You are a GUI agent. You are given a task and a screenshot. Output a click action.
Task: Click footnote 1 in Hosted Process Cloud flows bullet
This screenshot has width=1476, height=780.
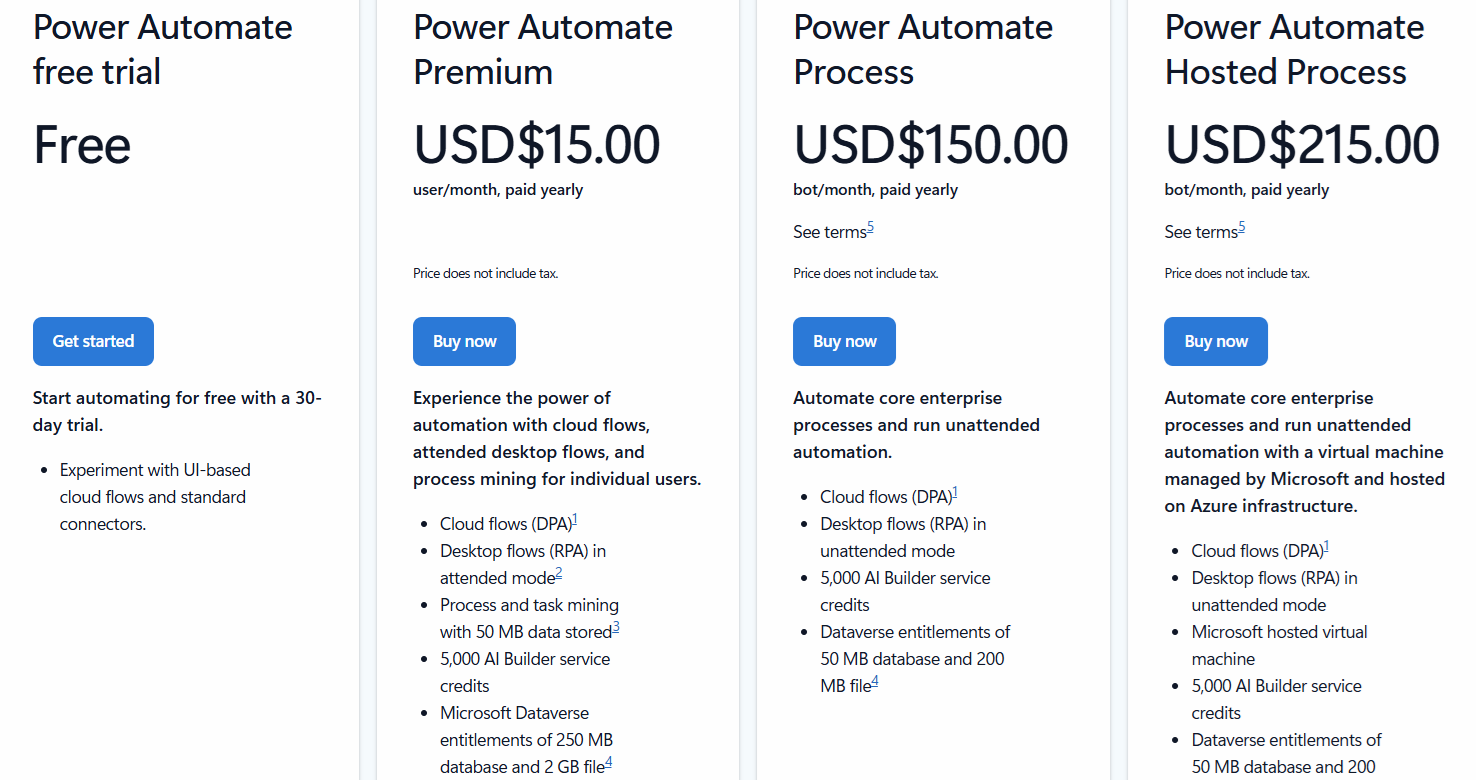1330,545
